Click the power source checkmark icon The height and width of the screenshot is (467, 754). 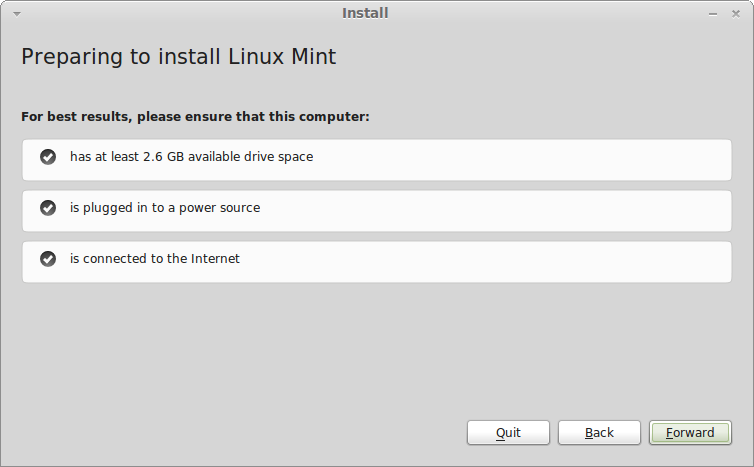point(48,208)
